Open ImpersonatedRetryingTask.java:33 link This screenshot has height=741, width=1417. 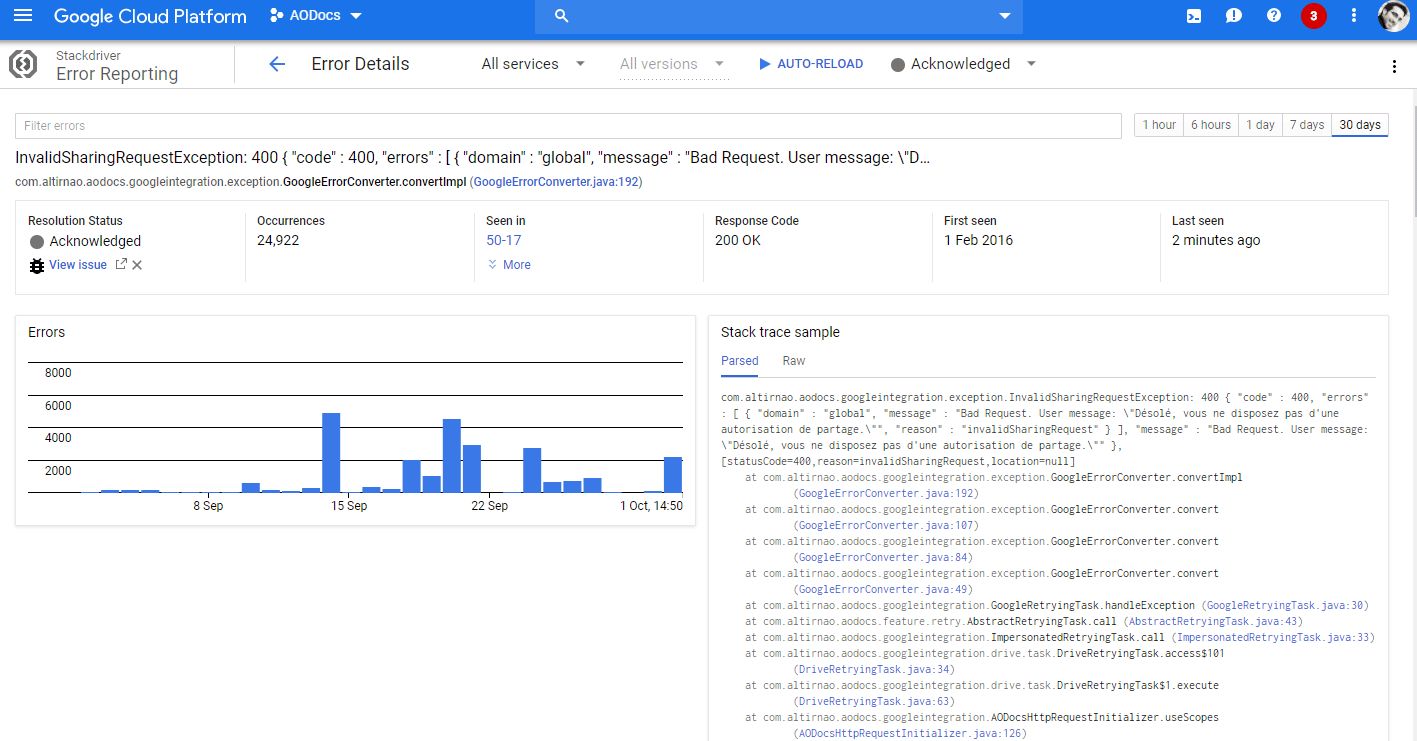(x=1272, y=638)
